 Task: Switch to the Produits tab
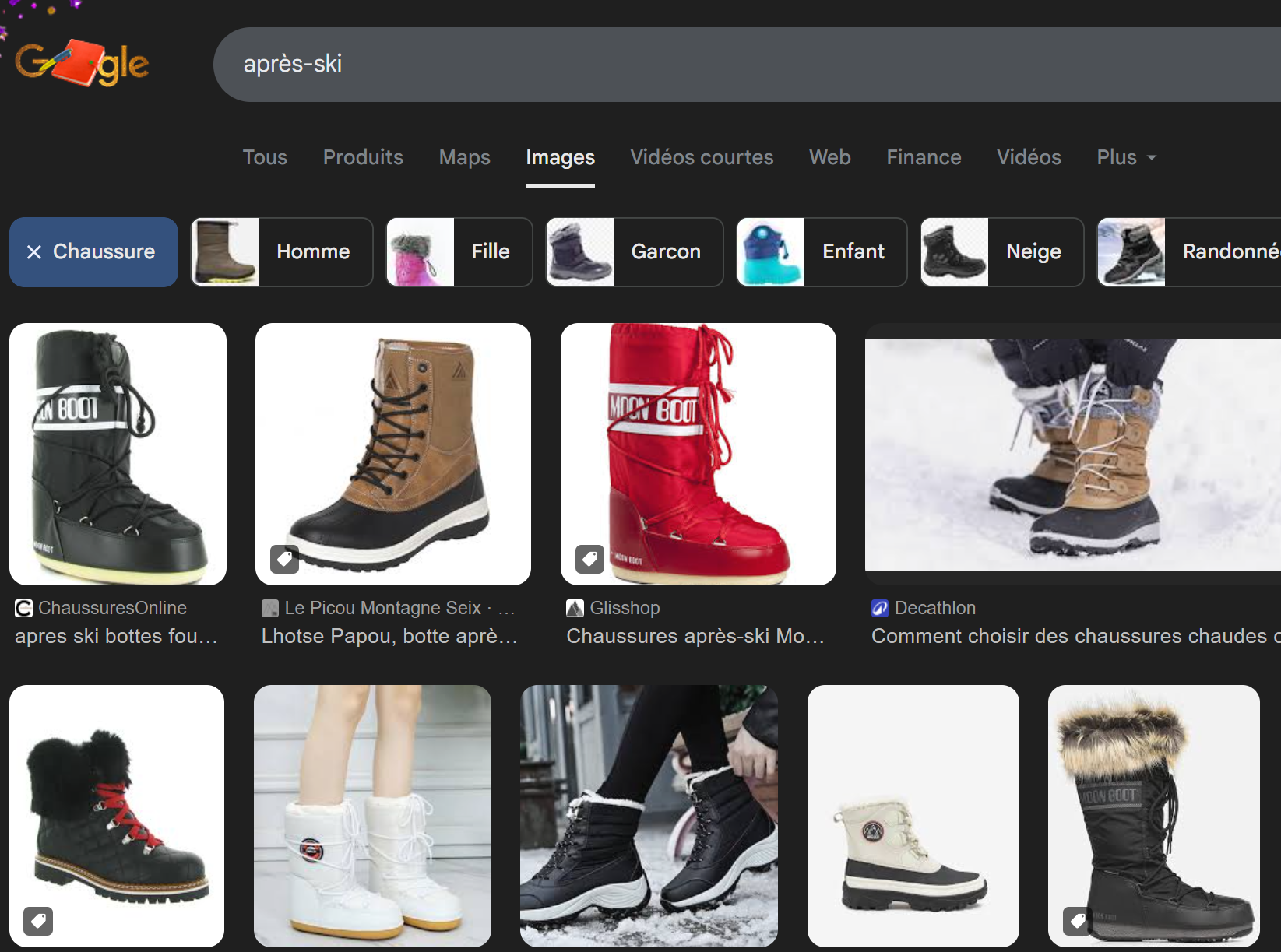click(363, 157)
